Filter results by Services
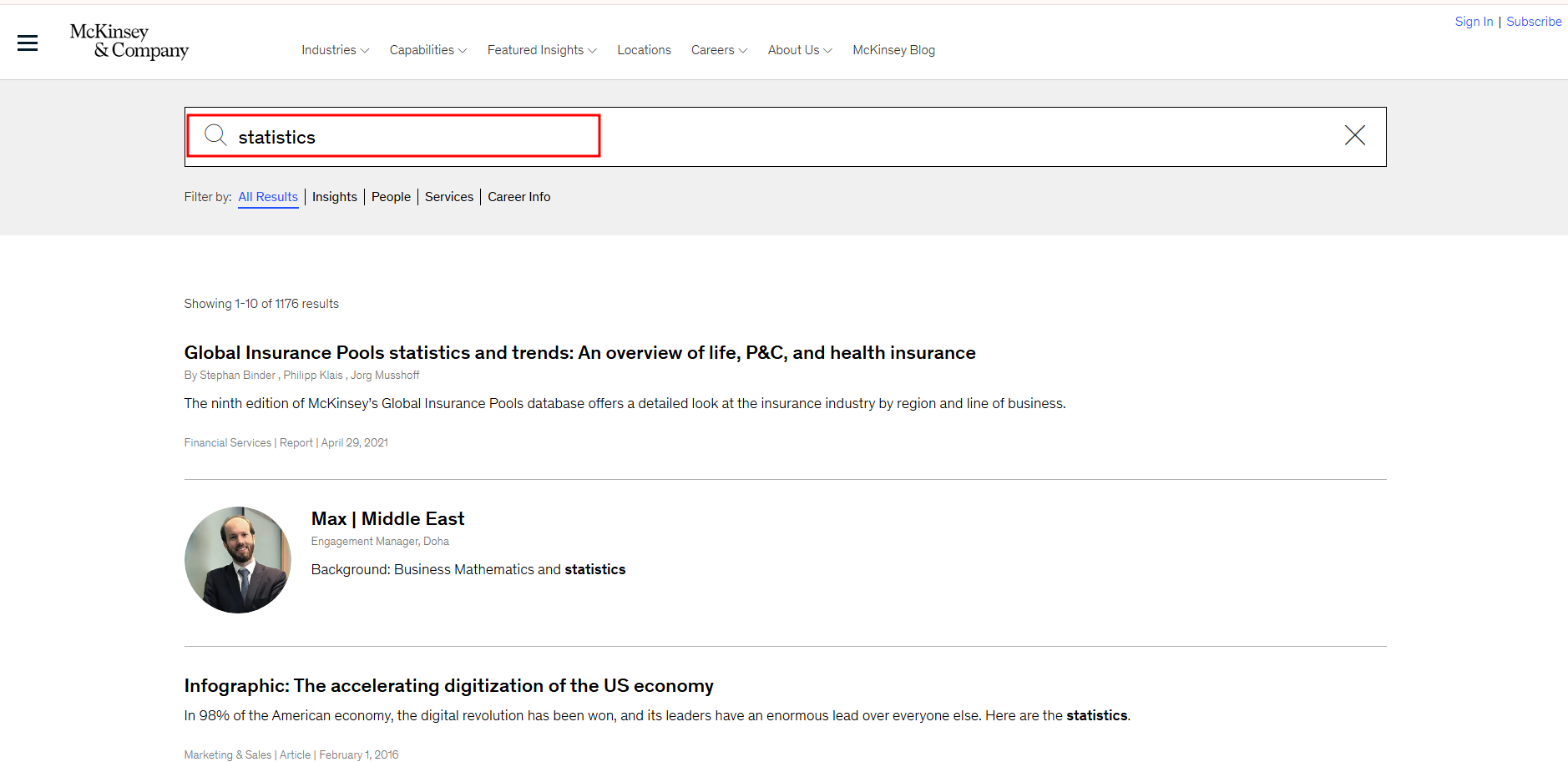The width and height of the screenshot is (1568, 762). (449, 197)
